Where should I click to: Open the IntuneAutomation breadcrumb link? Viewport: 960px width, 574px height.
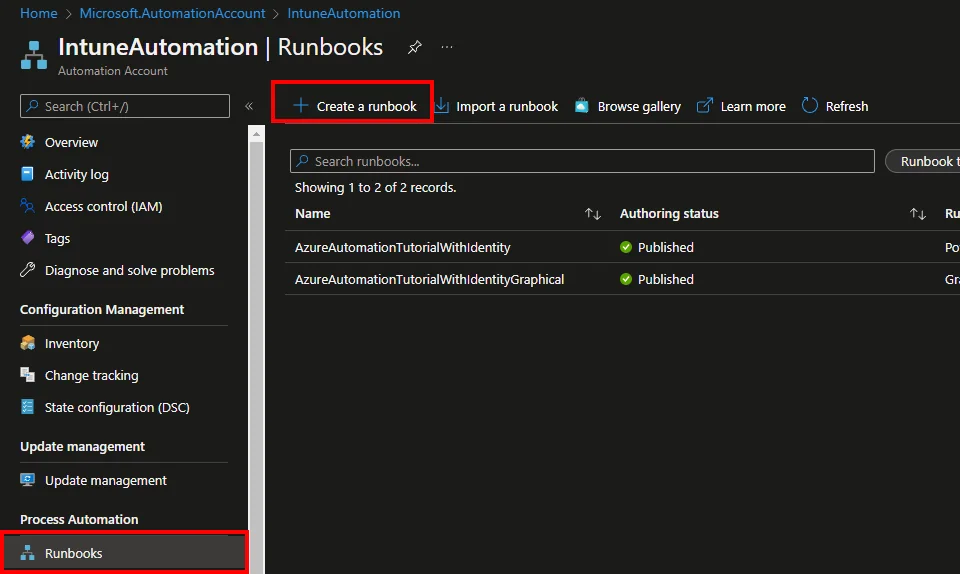coord(343,13)
